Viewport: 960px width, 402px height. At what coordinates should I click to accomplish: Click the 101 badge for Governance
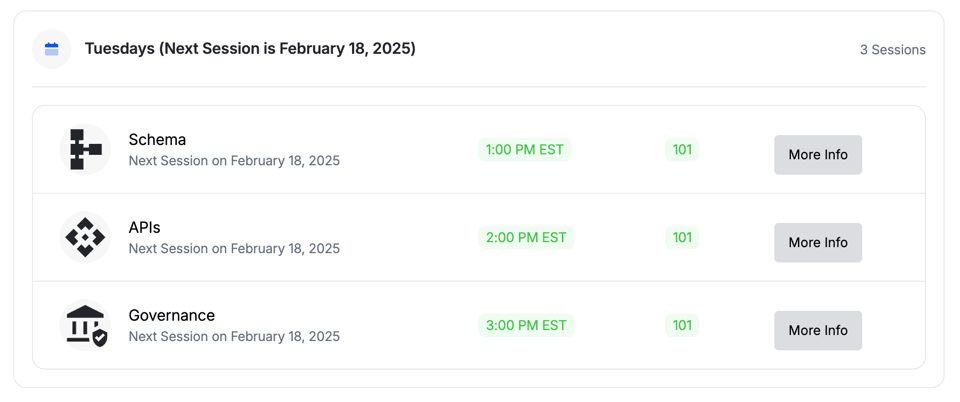682,326
